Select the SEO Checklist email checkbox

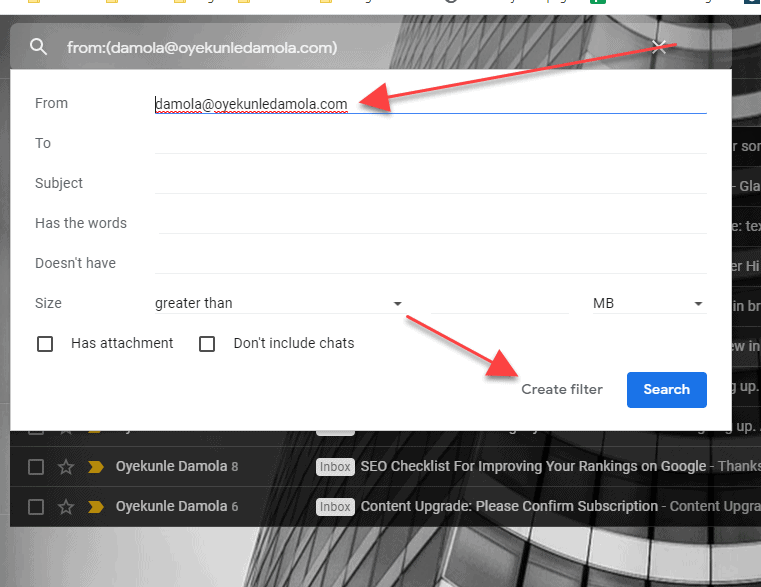point(36,467)
